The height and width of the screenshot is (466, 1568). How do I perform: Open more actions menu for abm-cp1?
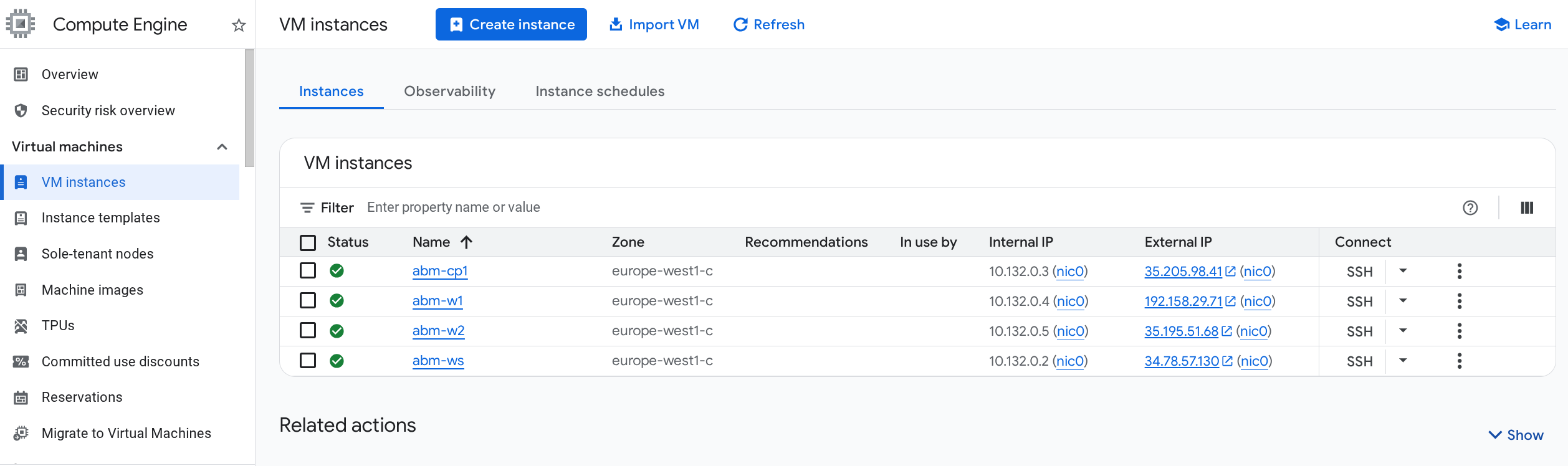(x=1459, y=271)
